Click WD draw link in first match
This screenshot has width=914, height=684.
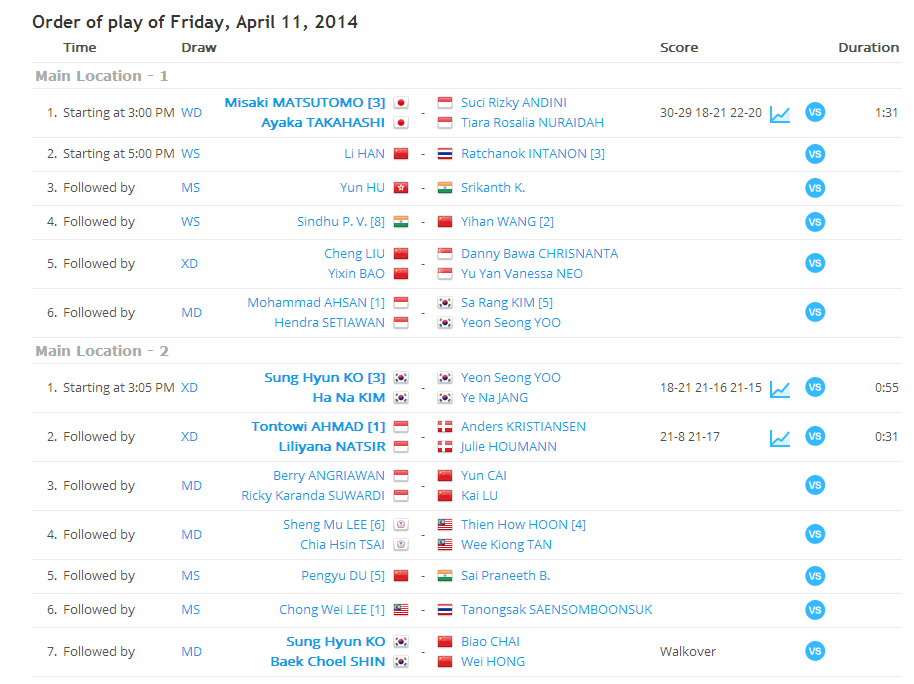pyautogui.click(x=191, y=113)
